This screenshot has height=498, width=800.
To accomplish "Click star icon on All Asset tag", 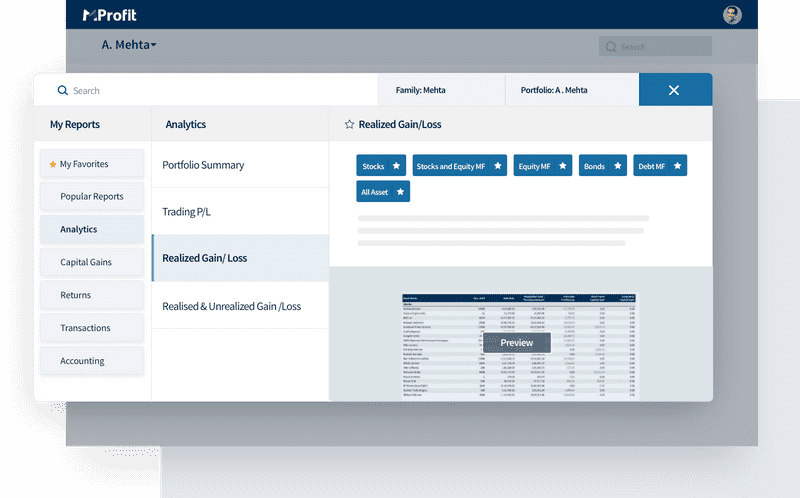I will pyautogui.click(x=400, y=192).
